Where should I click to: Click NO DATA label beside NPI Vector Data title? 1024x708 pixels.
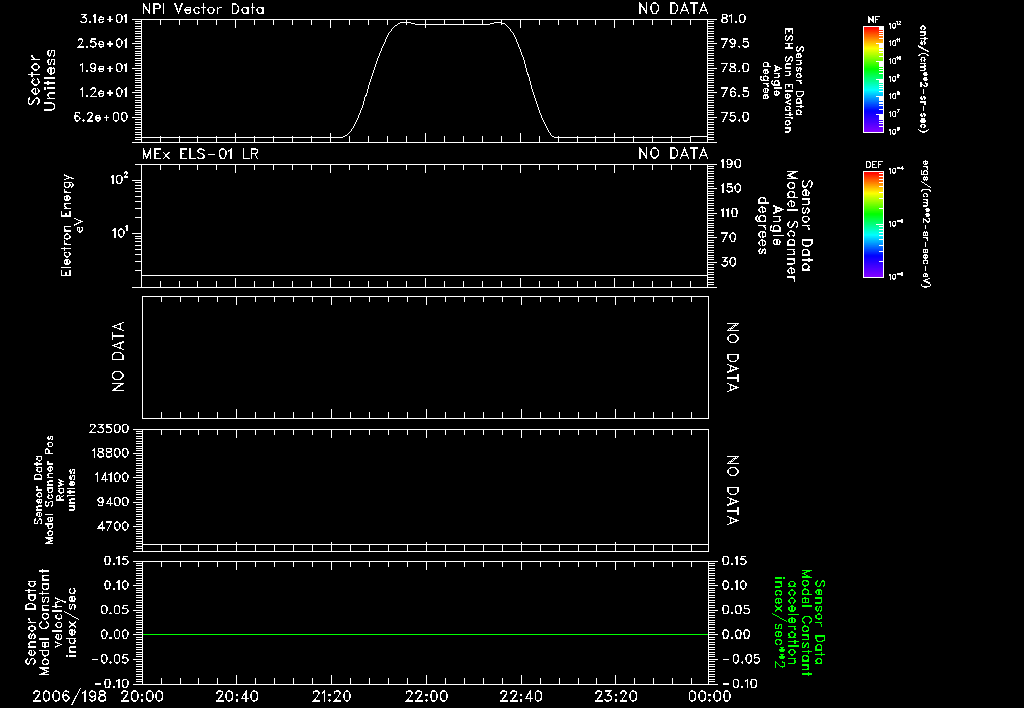coord(673,9)
